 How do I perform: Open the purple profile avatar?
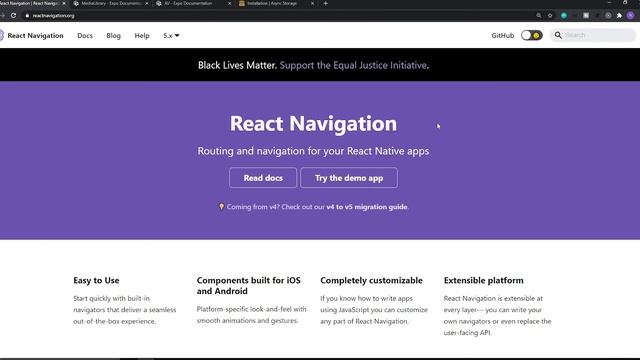point(631,16)
